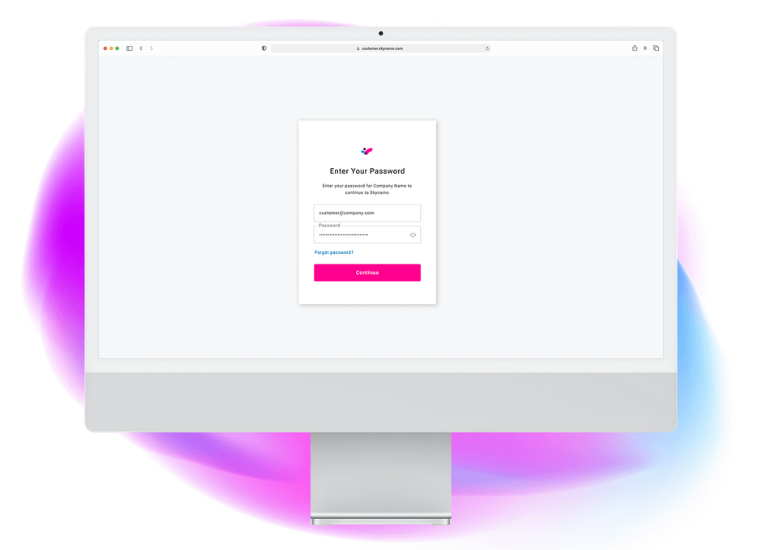Close the window with the red button
Image resolution: width=760 pixels, height=550 pixels.
105,48
